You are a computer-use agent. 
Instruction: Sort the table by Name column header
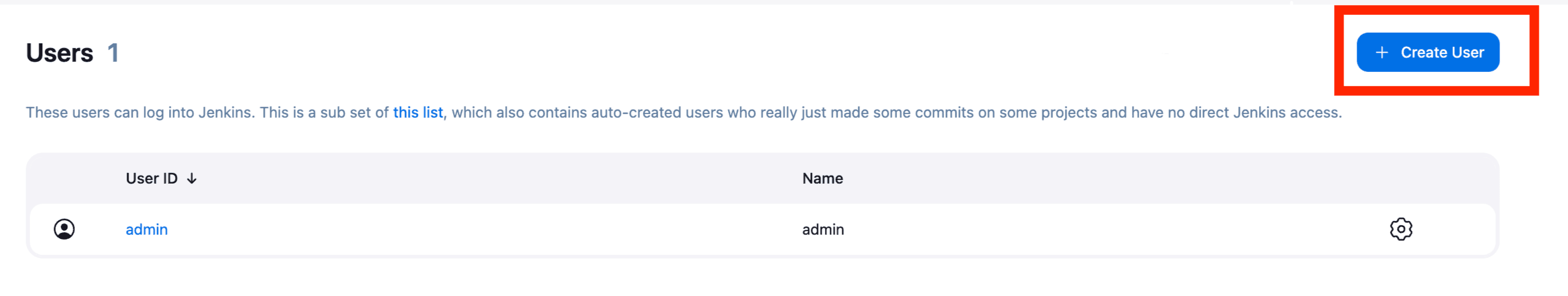pyautogui.click(x=822, y=179)
